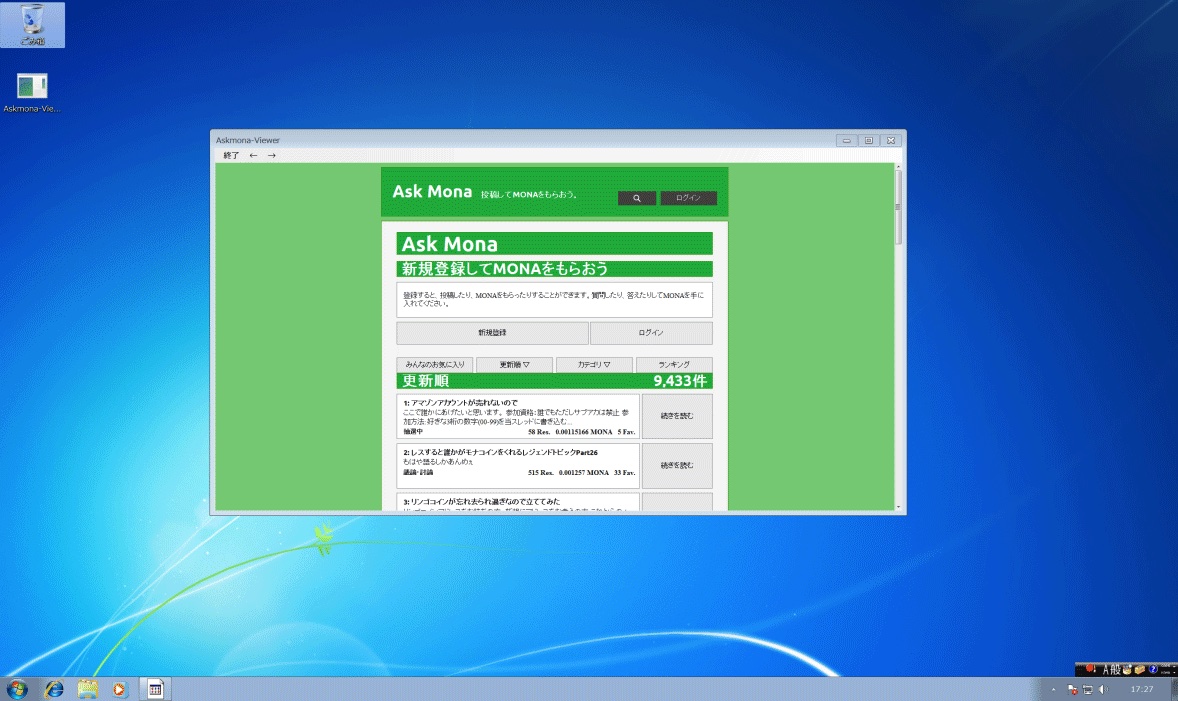Viewport: 1178px width, 701px height.
Task: Open Windows Media Player from the taskbar
Action: 120,689
